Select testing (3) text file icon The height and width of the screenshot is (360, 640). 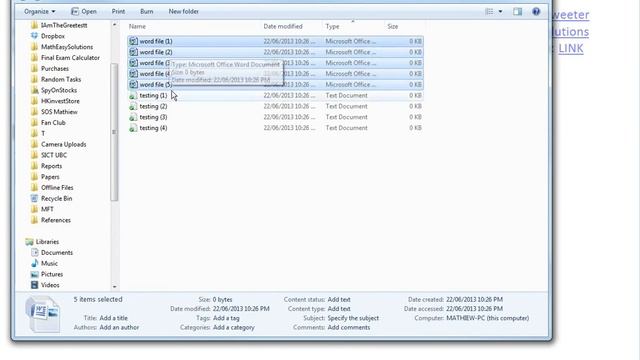pos(133,117)
